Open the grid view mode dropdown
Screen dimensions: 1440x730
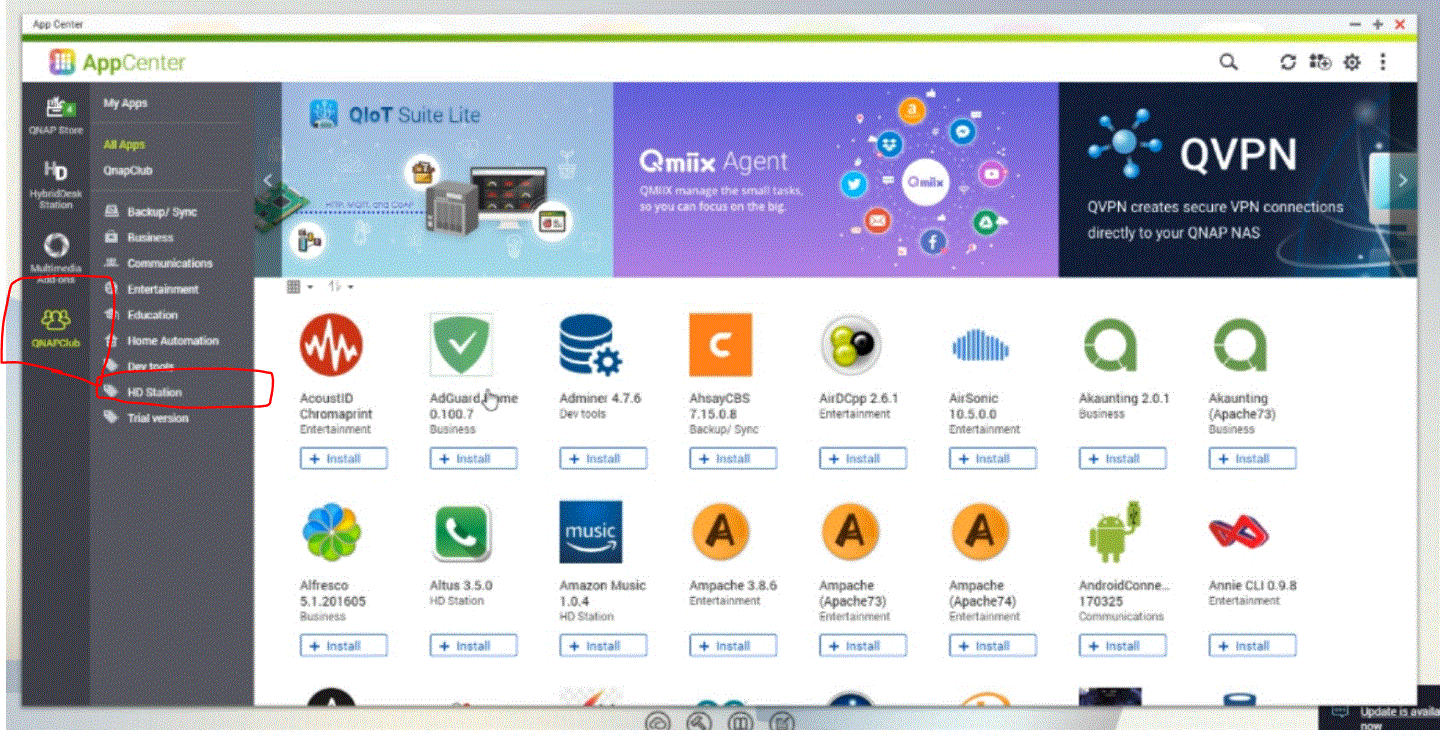tap(300, 287)
